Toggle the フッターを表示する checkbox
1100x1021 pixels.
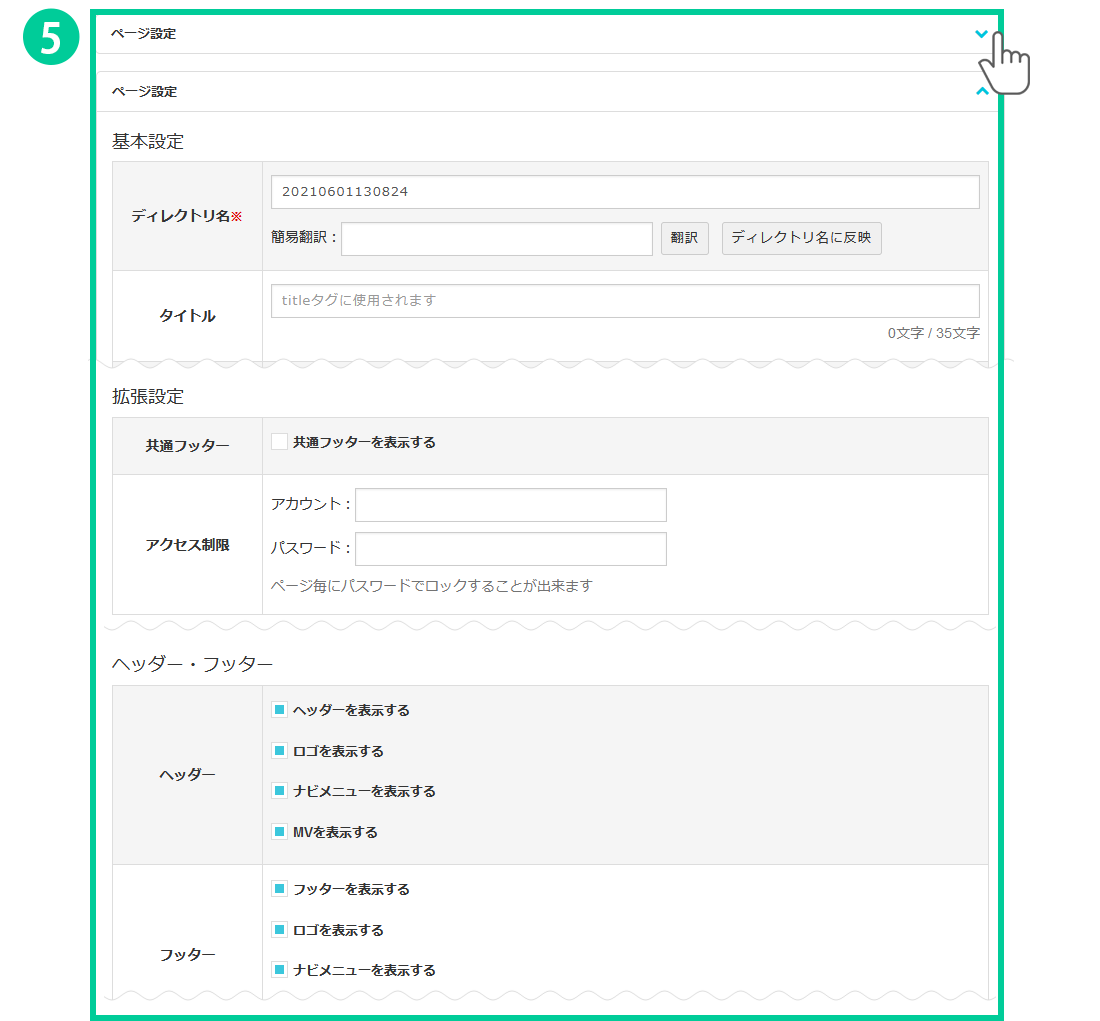[x=280, y=889]
